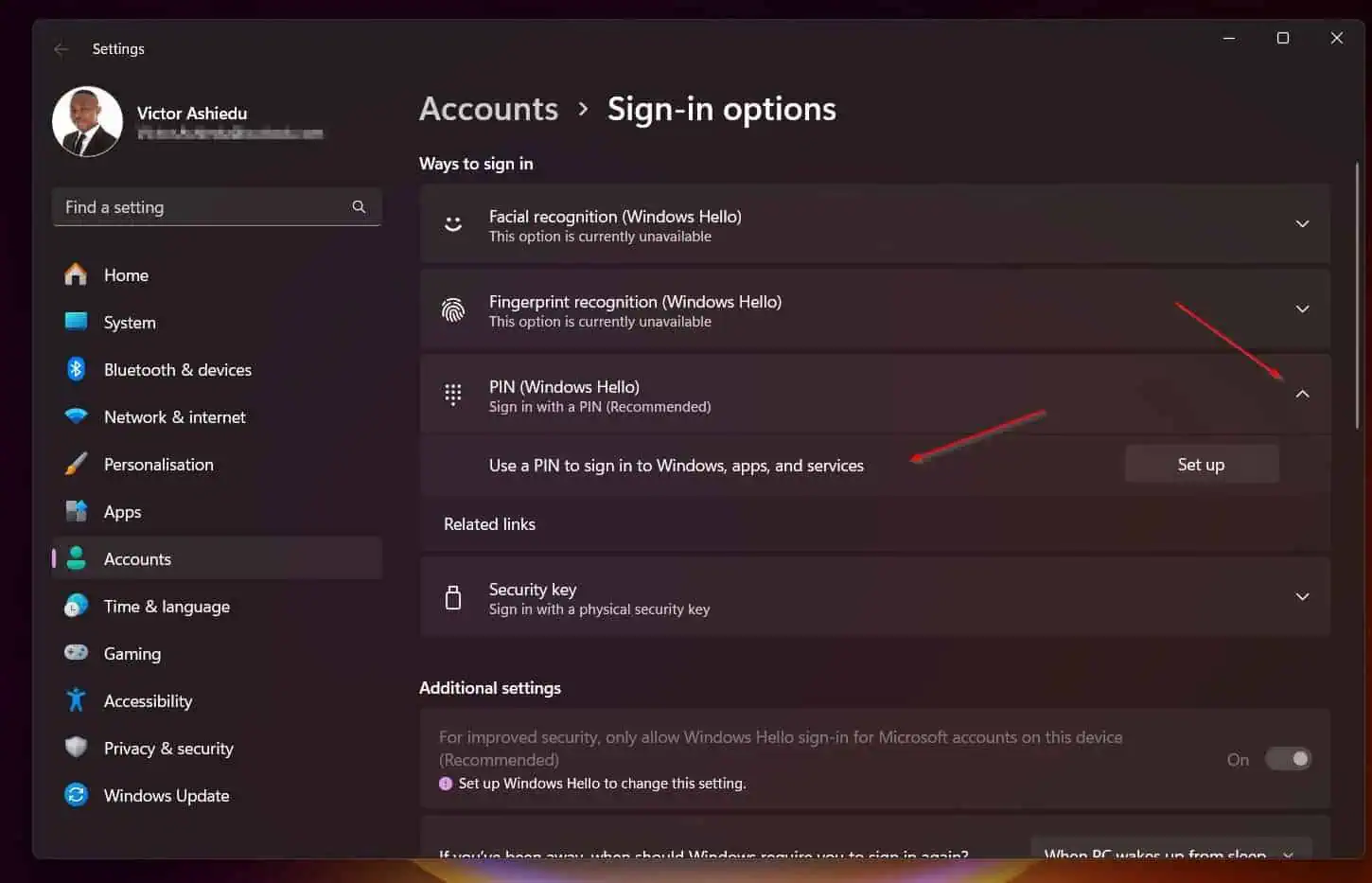This screenshot has height=883, width=1372.
Task: Click the System monitor icon
Action: click(76, 322)
